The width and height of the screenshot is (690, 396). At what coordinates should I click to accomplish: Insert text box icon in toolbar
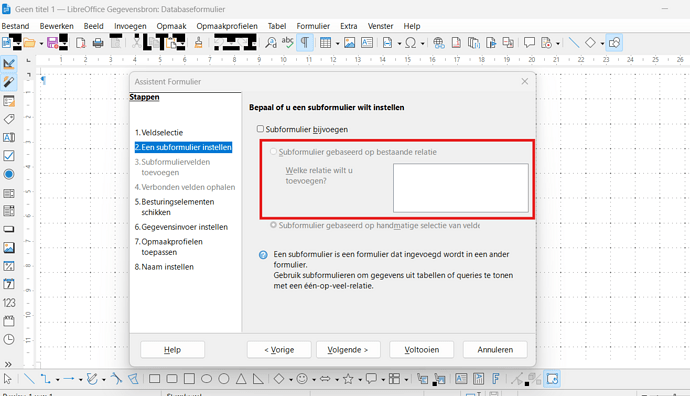pos(367,43)
